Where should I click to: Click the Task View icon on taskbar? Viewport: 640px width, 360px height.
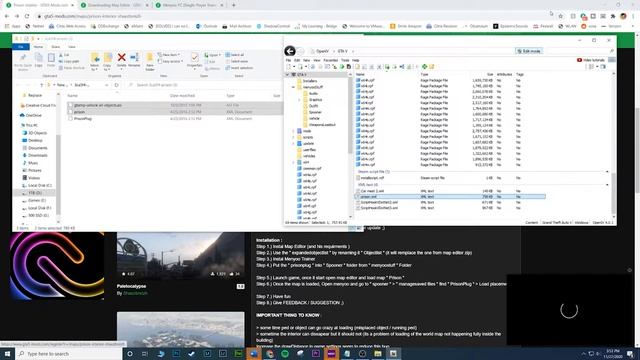click(145, 353)
